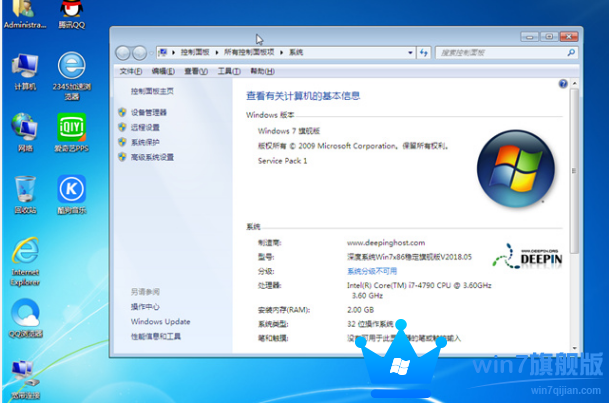Click the shield icon beside 远程设置

pyautogui.click(x=122, y=127)
